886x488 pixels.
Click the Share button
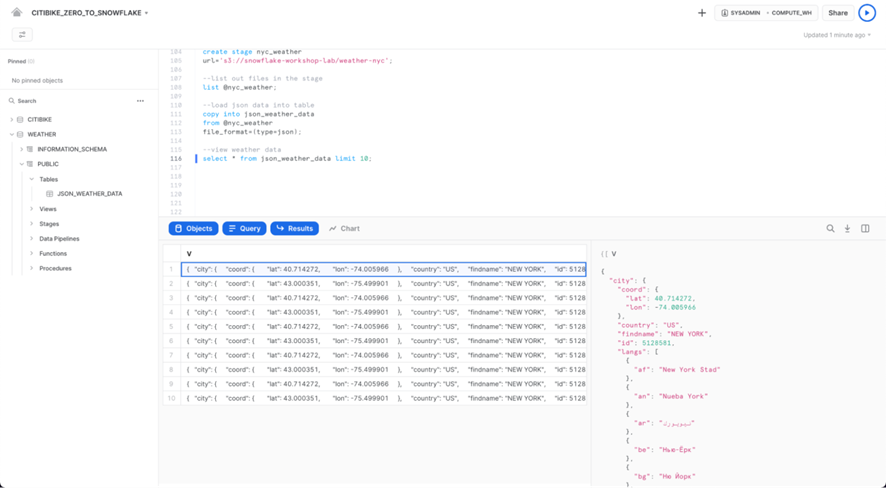click(837, 13)
